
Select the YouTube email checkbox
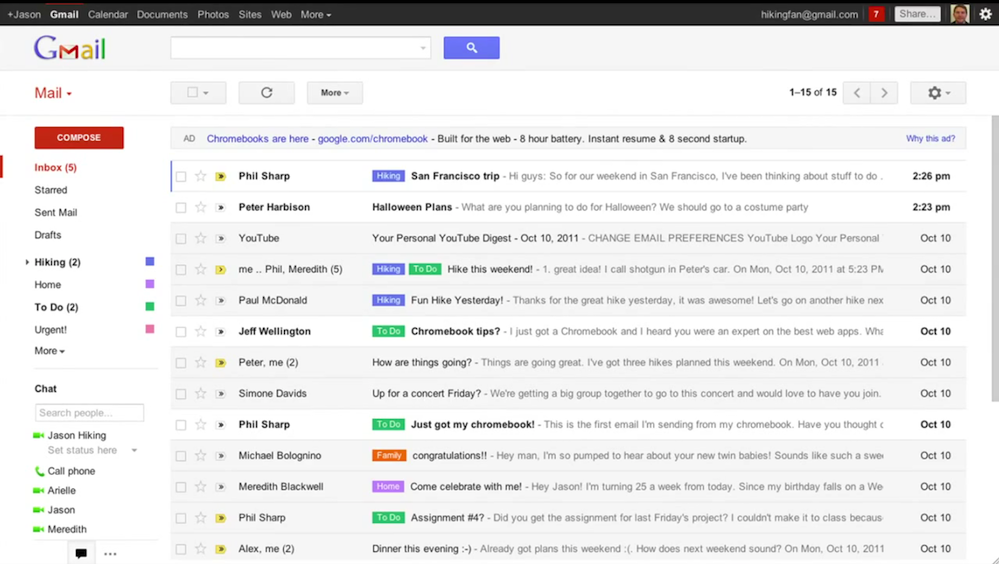[181, 238]
